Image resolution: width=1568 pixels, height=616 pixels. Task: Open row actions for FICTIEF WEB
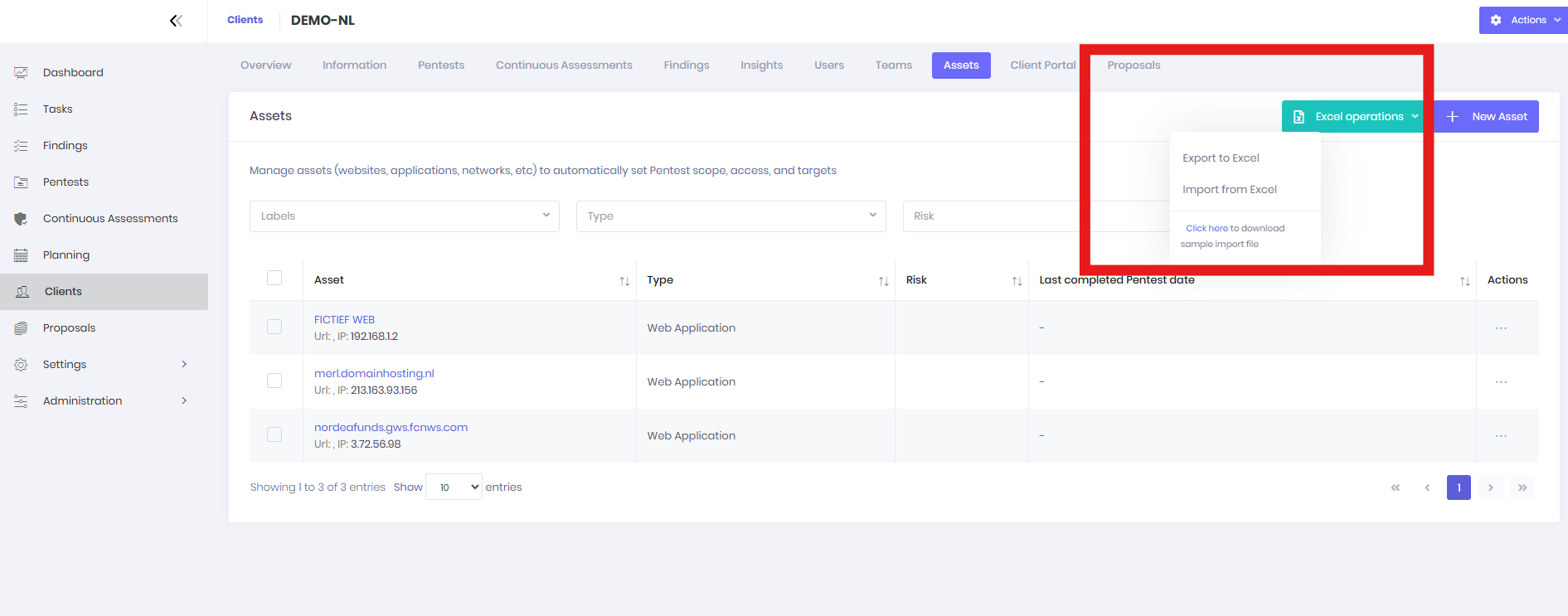pos(1500,328)
